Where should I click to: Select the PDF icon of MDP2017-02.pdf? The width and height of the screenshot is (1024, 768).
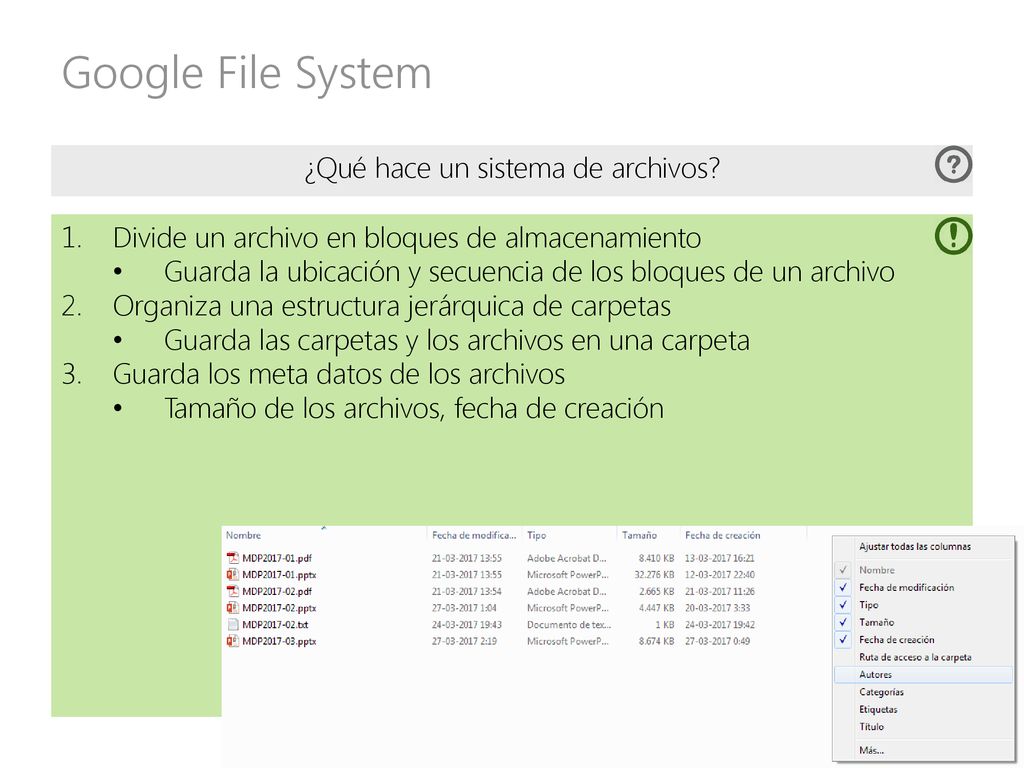[x=232, y=591]
